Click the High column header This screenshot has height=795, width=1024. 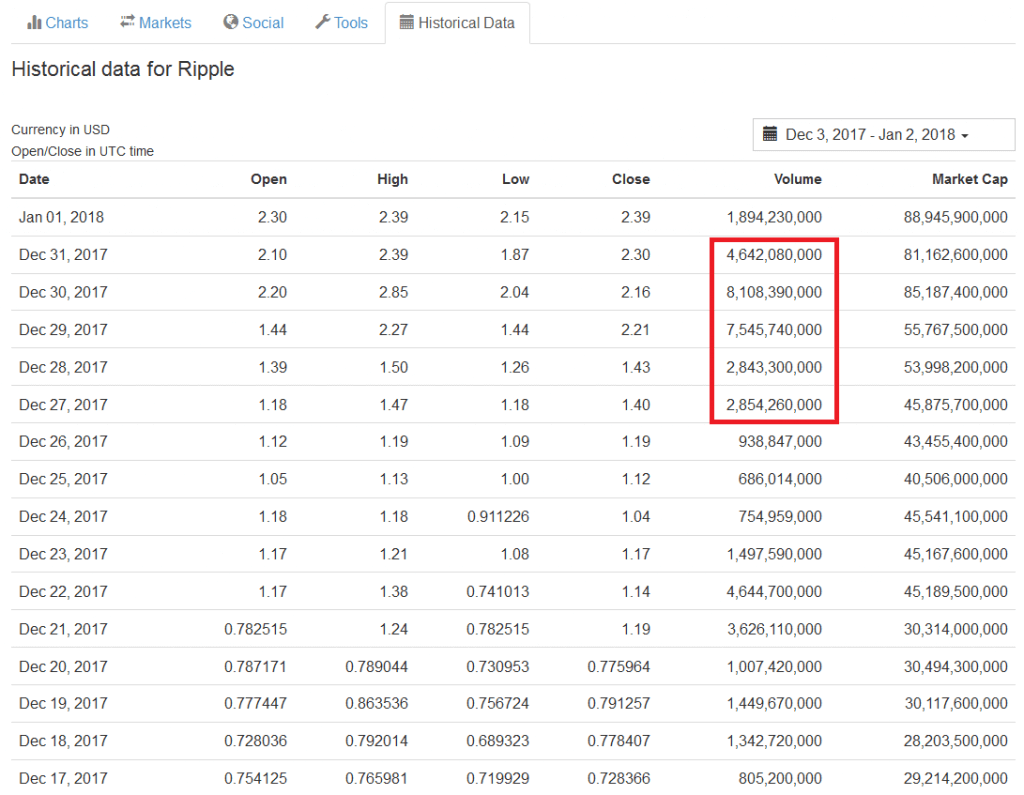(x=392, y=179)
